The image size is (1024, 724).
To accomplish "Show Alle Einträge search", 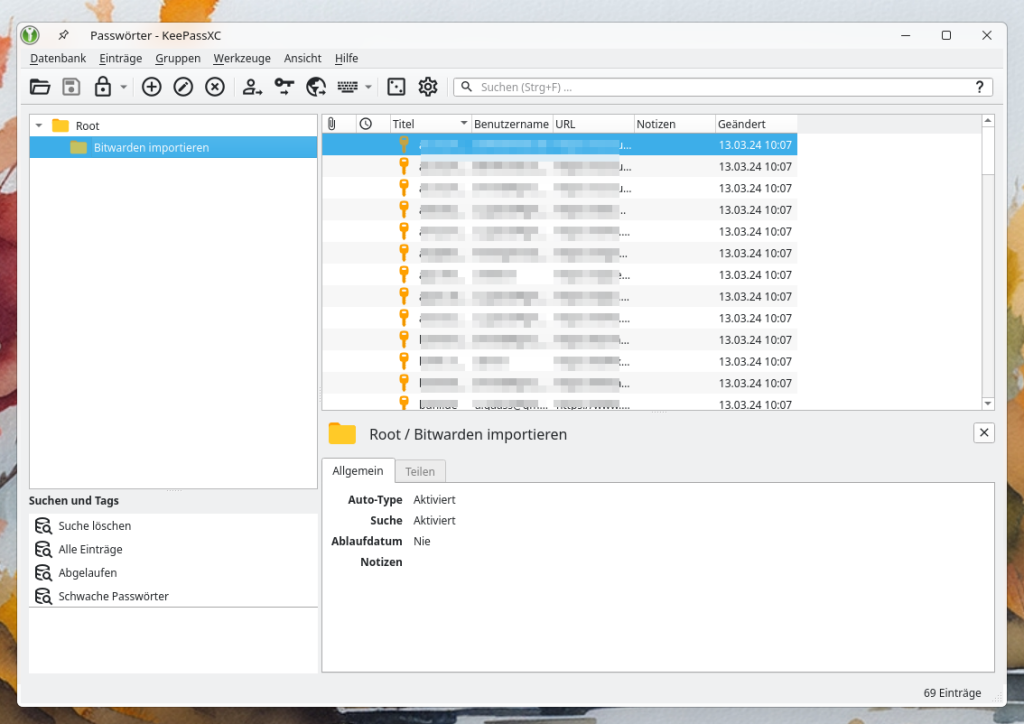I will [91, 549].
